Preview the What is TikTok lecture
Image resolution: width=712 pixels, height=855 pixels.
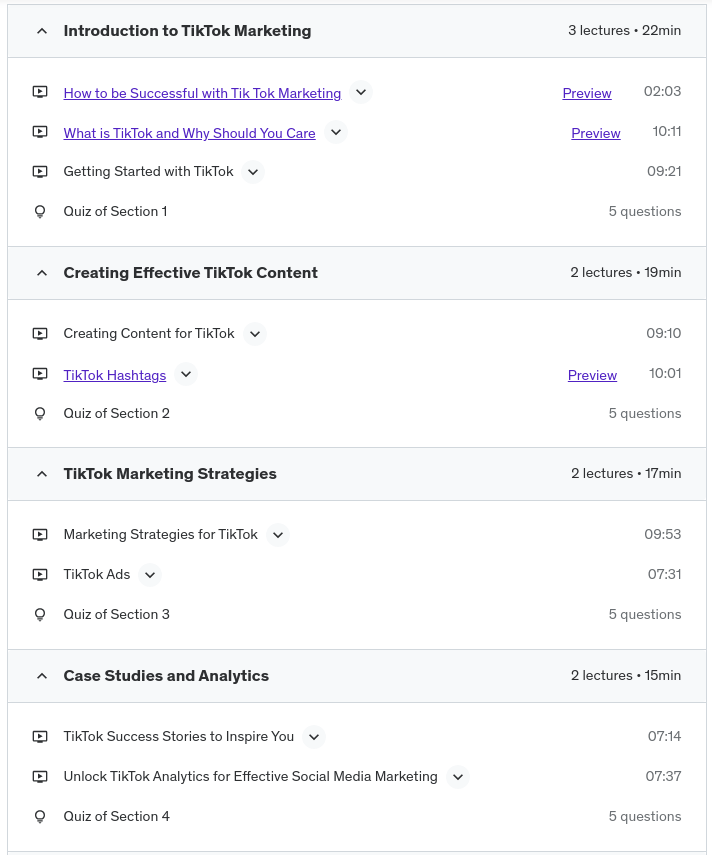click(596, 133)
